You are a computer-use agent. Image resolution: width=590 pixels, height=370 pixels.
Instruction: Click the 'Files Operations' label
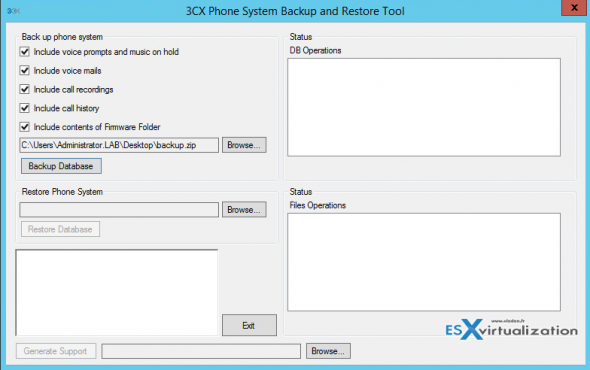[x=318, y=205]
